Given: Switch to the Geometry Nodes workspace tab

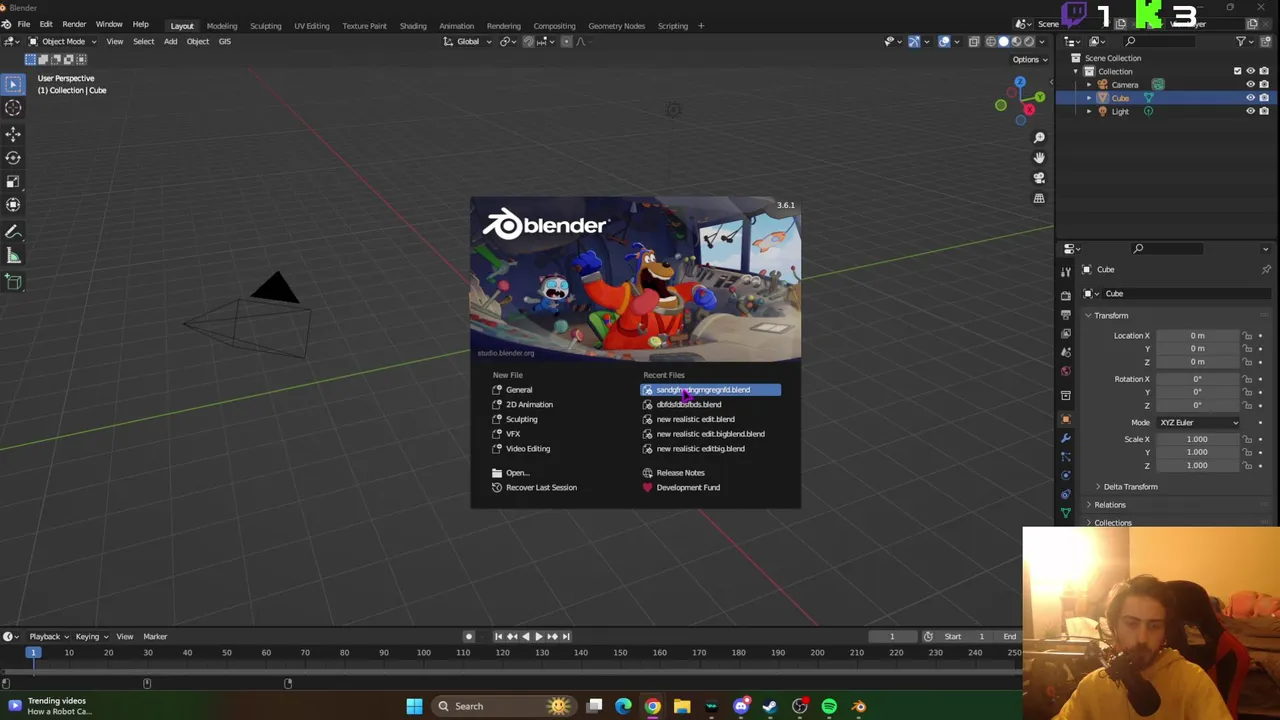Looking at the screenshot, I should click(x=616, y=26).
